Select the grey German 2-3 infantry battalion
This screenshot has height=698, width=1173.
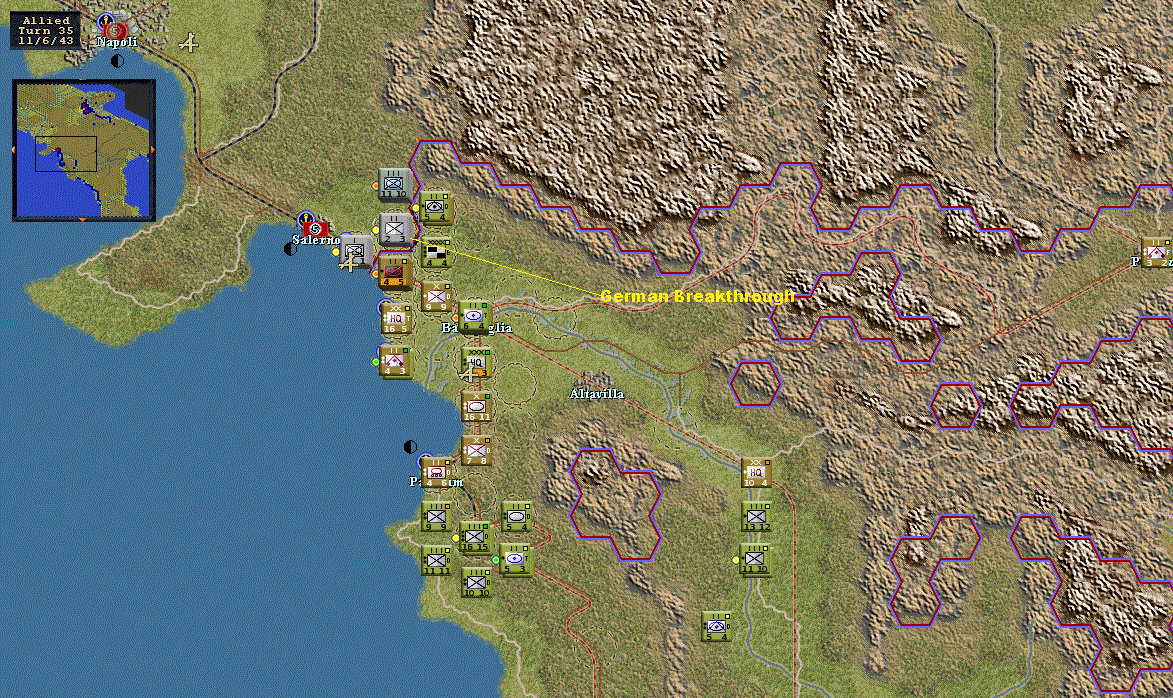[395, 229]
